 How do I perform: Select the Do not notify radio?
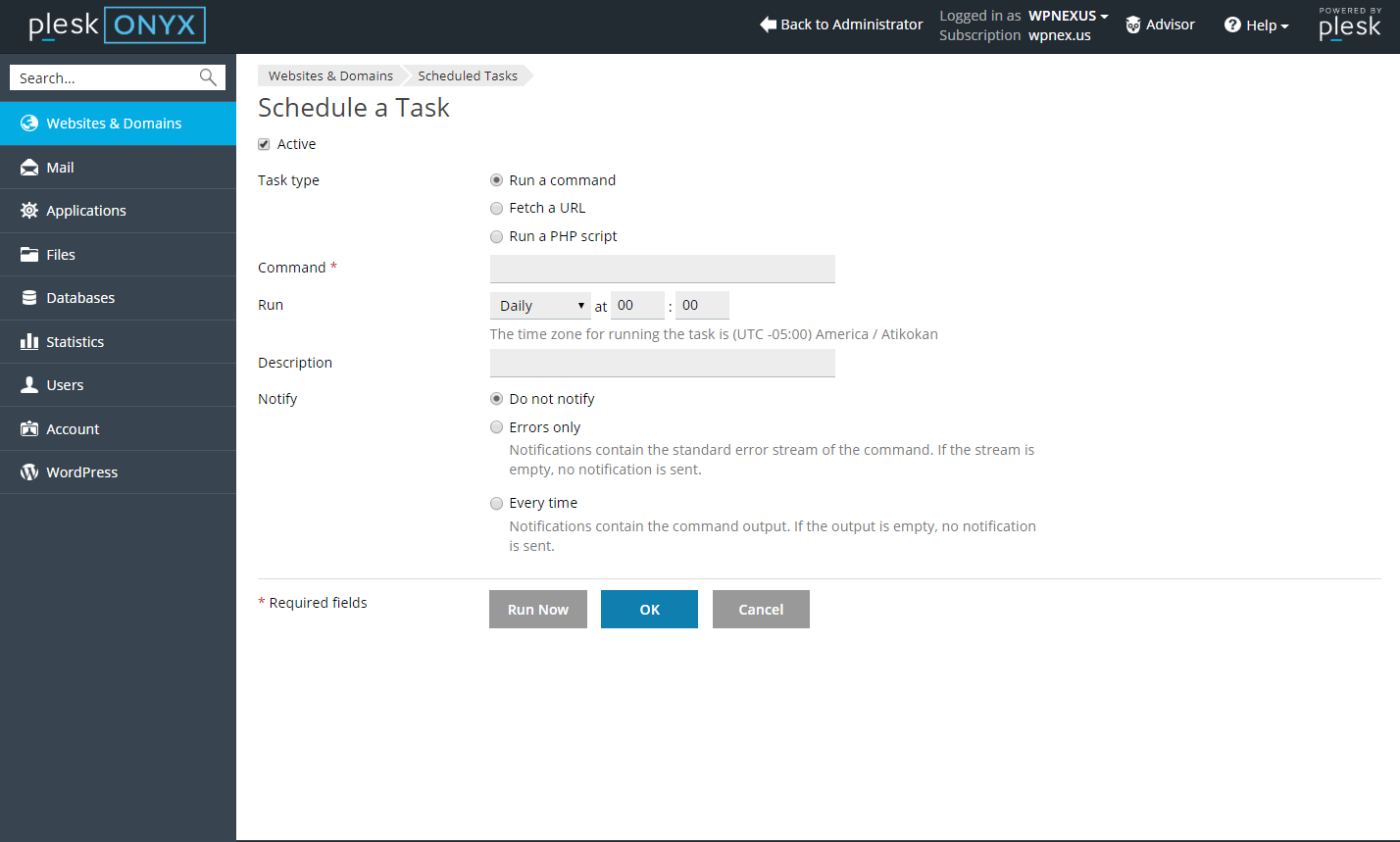tap(496, 399)
